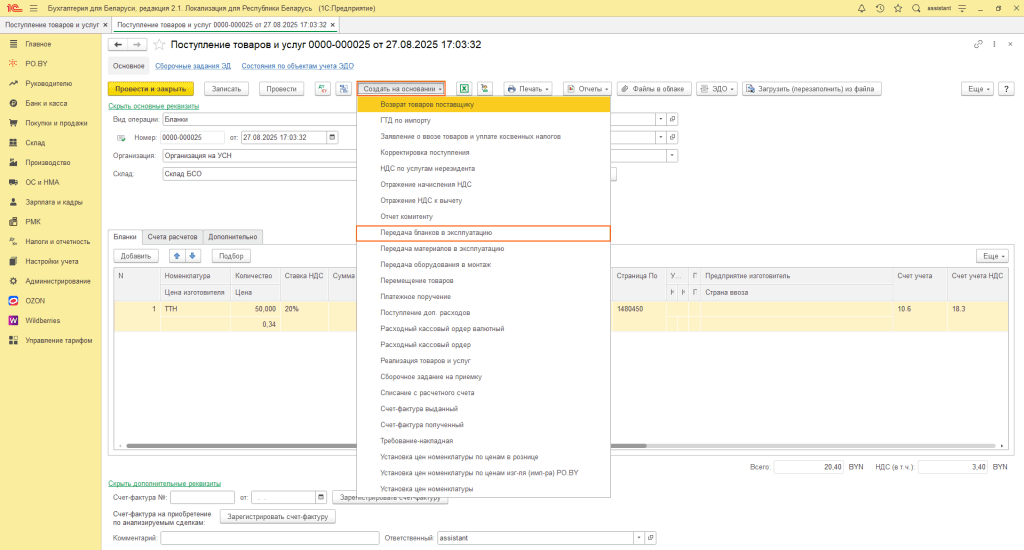Image resolution: width=1024 pixels, height=550 pixels.
Task: Expand the Отчеты dropdown
Action: 588,89
